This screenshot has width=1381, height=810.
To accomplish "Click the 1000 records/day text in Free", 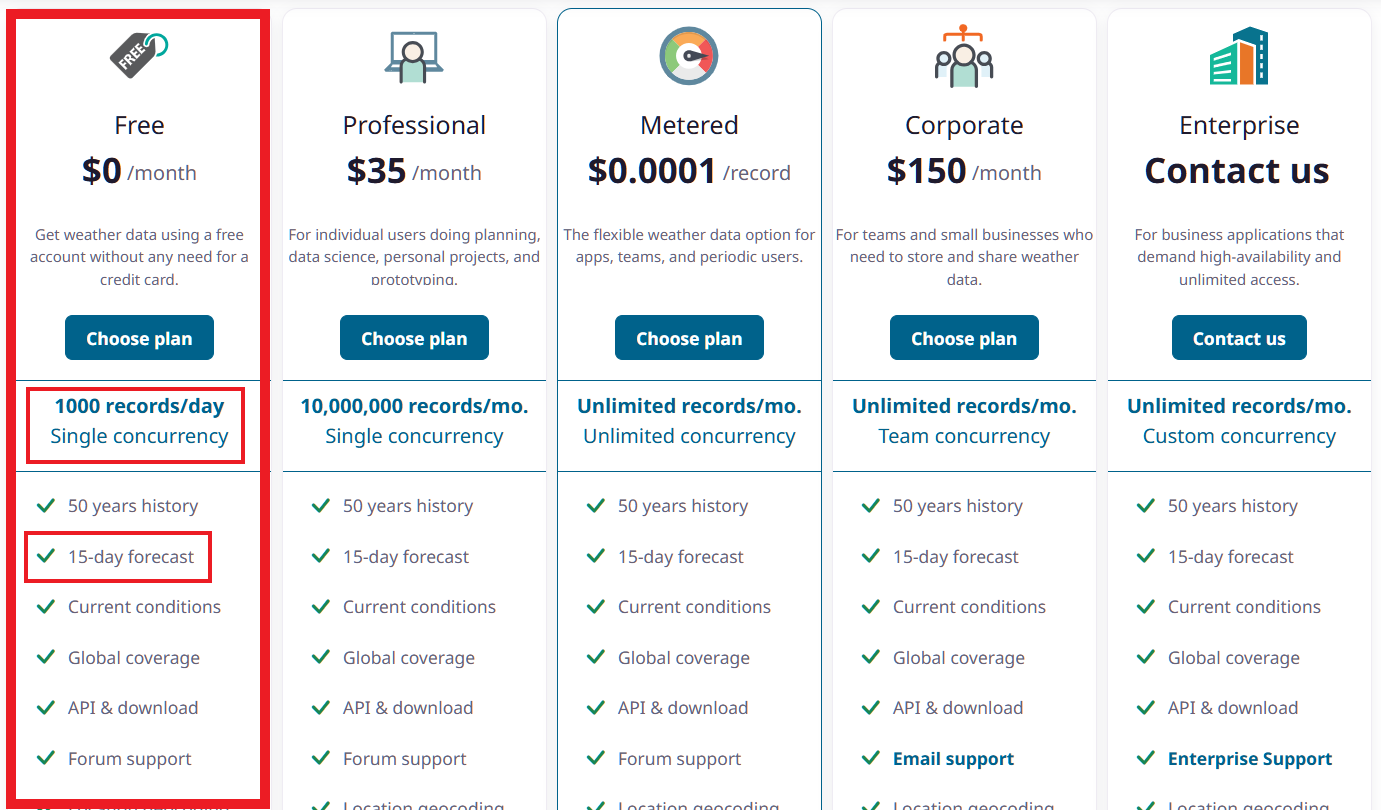I will click(139, 406).
